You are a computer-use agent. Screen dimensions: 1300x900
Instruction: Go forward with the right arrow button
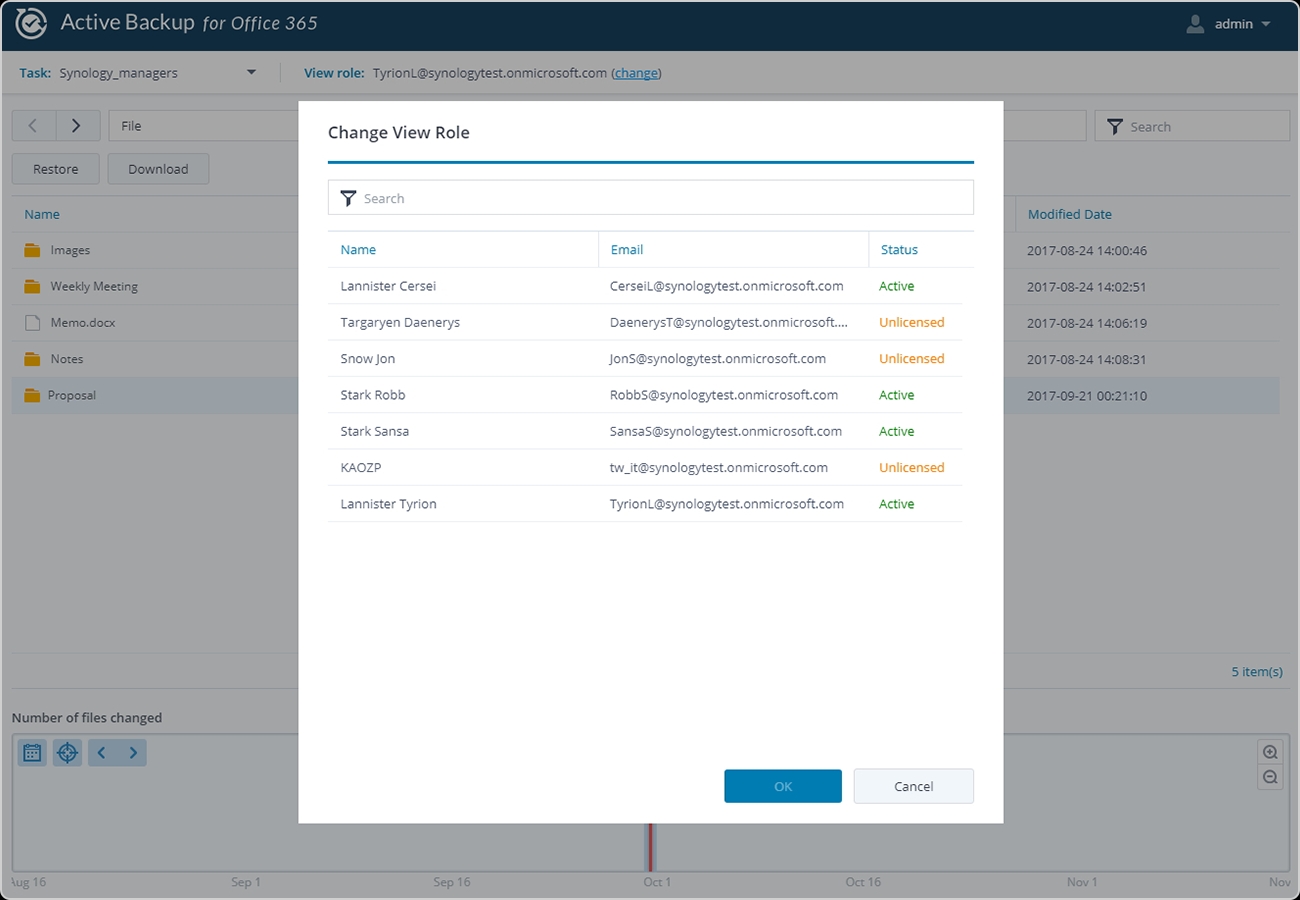(77, 126)
